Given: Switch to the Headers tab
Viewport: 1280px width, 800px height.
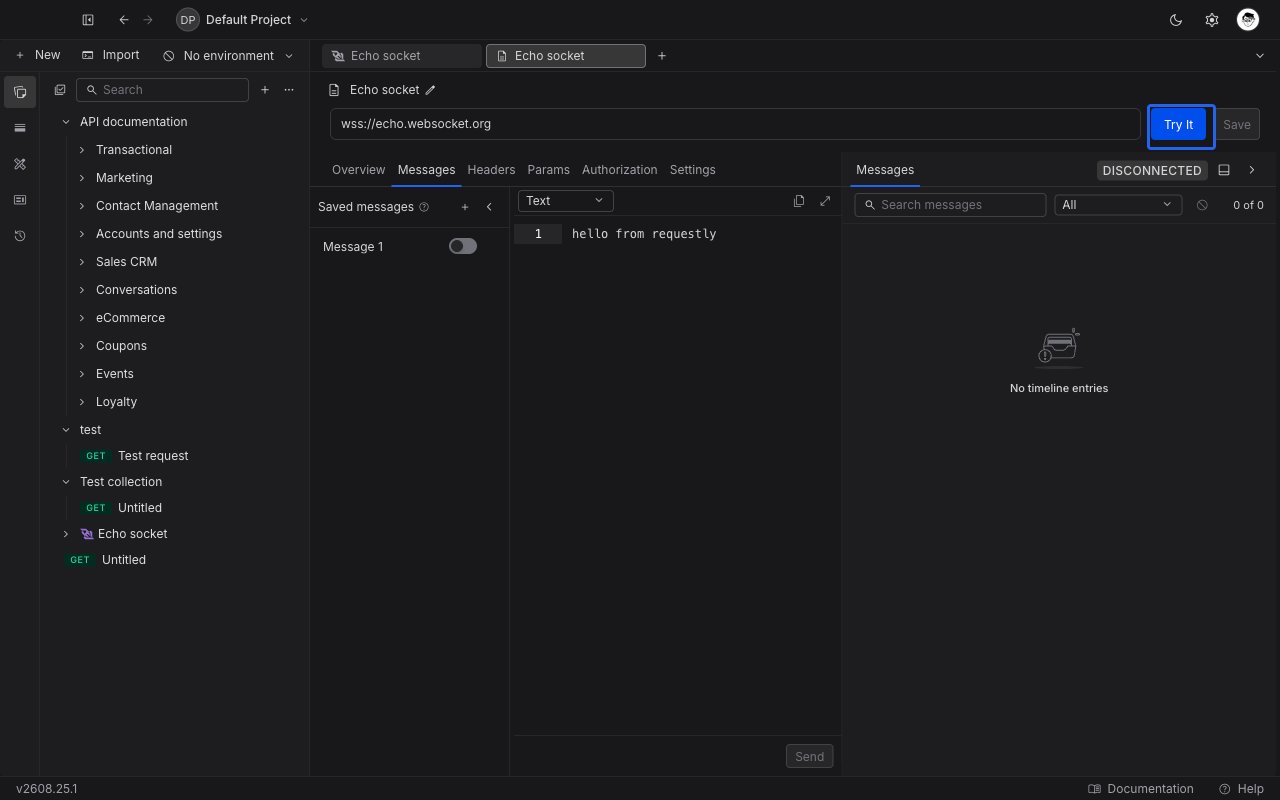Looking at the screenshot, I should 491,170.
